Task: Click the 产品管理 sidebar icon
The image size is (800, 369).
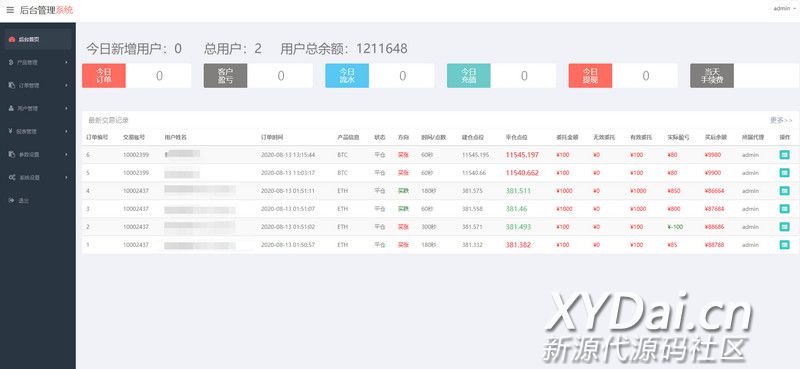Action: [x=11, y=62]
